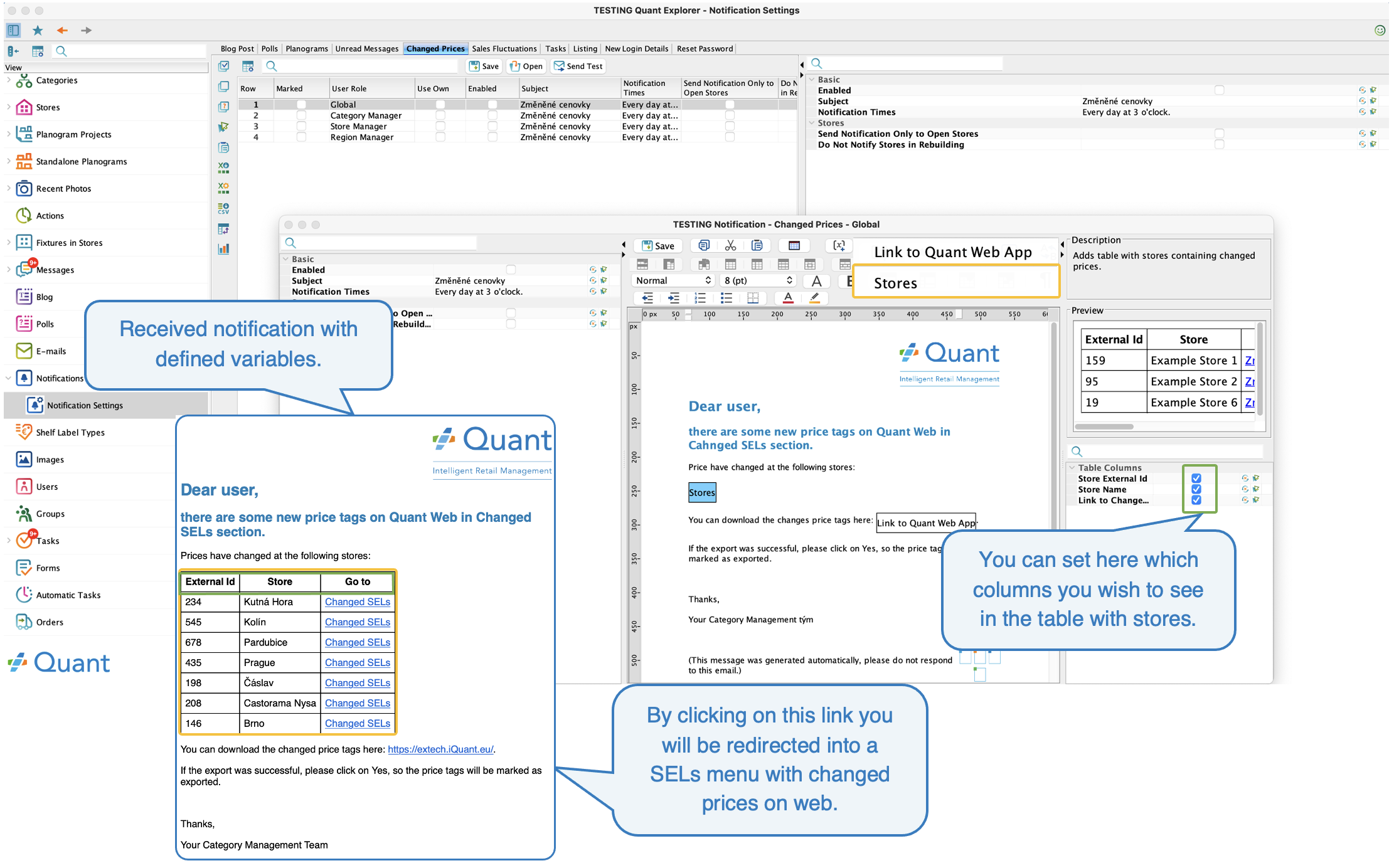Switch to the Blog Post tab
The image size is (1394, 868).
click(237, 49)
